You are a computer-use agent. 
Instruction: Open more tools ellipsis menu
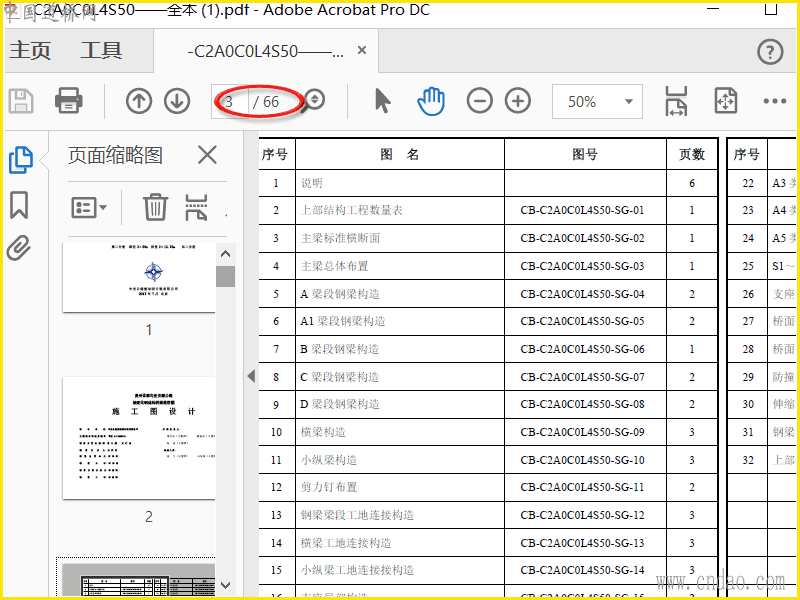[x=774, y=101]
